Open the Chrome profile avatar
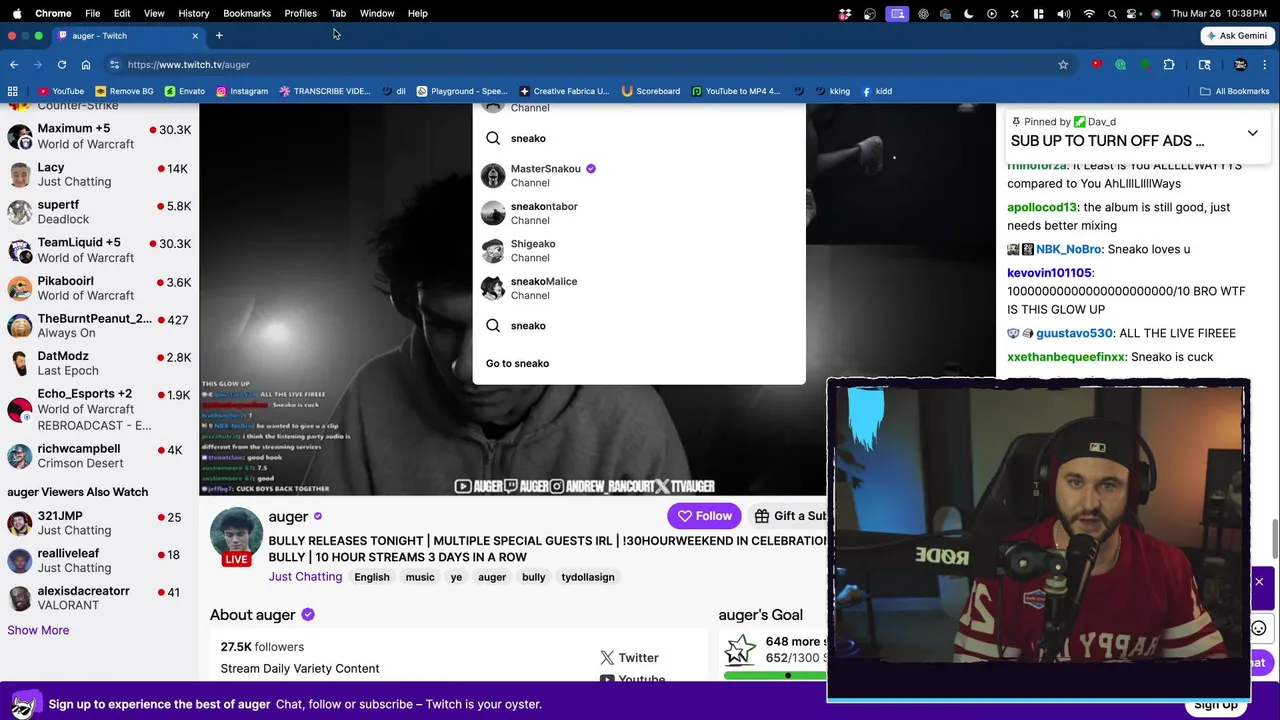The width and height of the screenshot is (1280, 720). click(1240, 65)
